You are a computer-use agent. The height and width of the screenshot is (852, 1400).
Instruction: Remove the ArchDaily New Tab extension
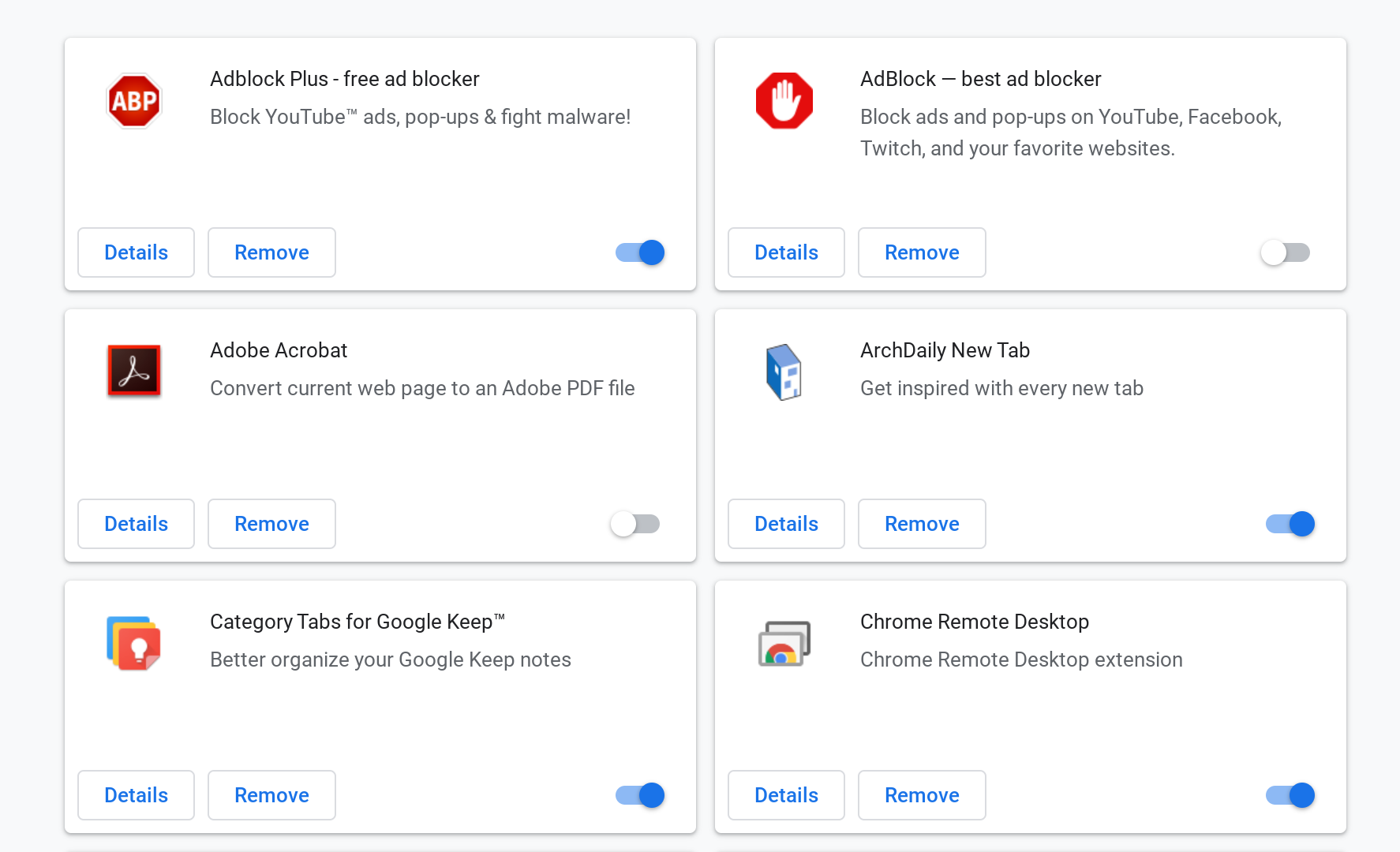click(x=921, y=524)
